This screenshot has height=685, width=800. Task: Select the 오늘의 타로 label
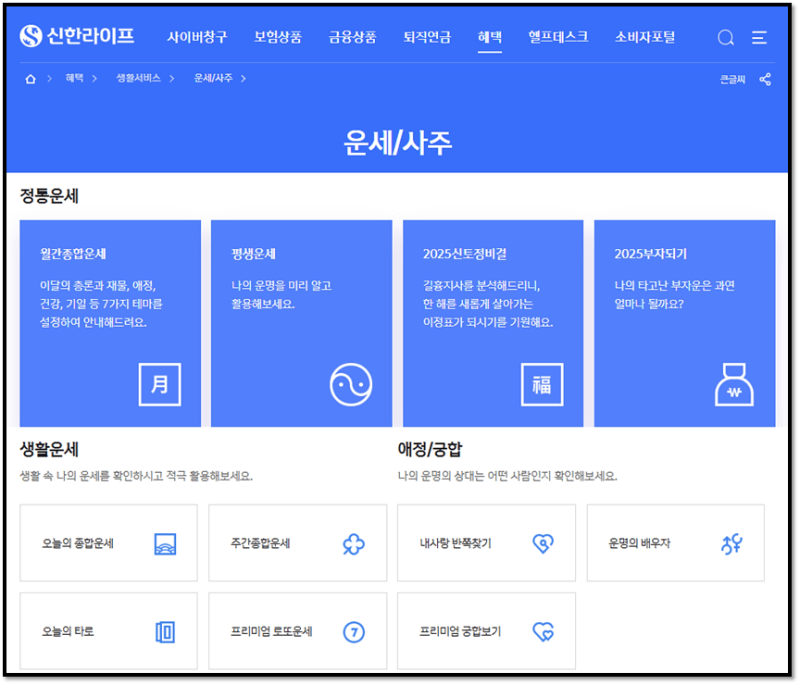(x=68, y=632)
